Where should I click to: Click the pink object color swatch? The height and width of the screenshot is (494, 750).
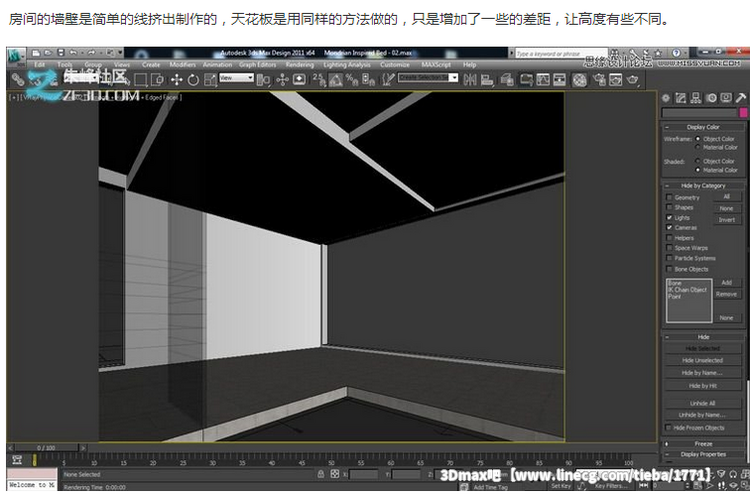coord(743,113)
